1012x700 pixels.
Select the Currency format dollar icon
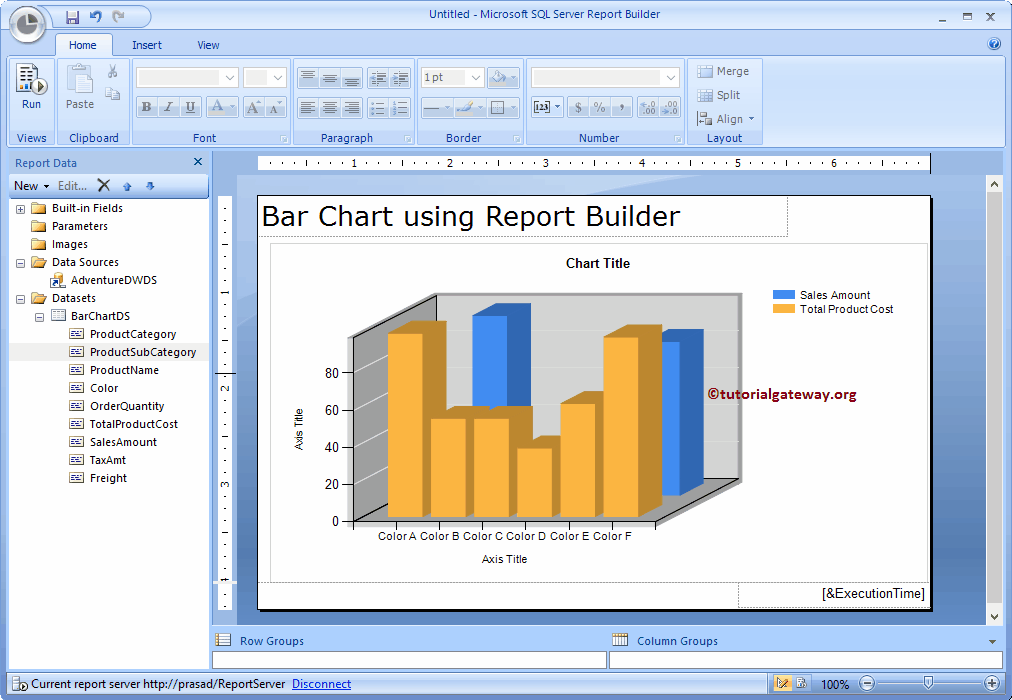(580, 107)
